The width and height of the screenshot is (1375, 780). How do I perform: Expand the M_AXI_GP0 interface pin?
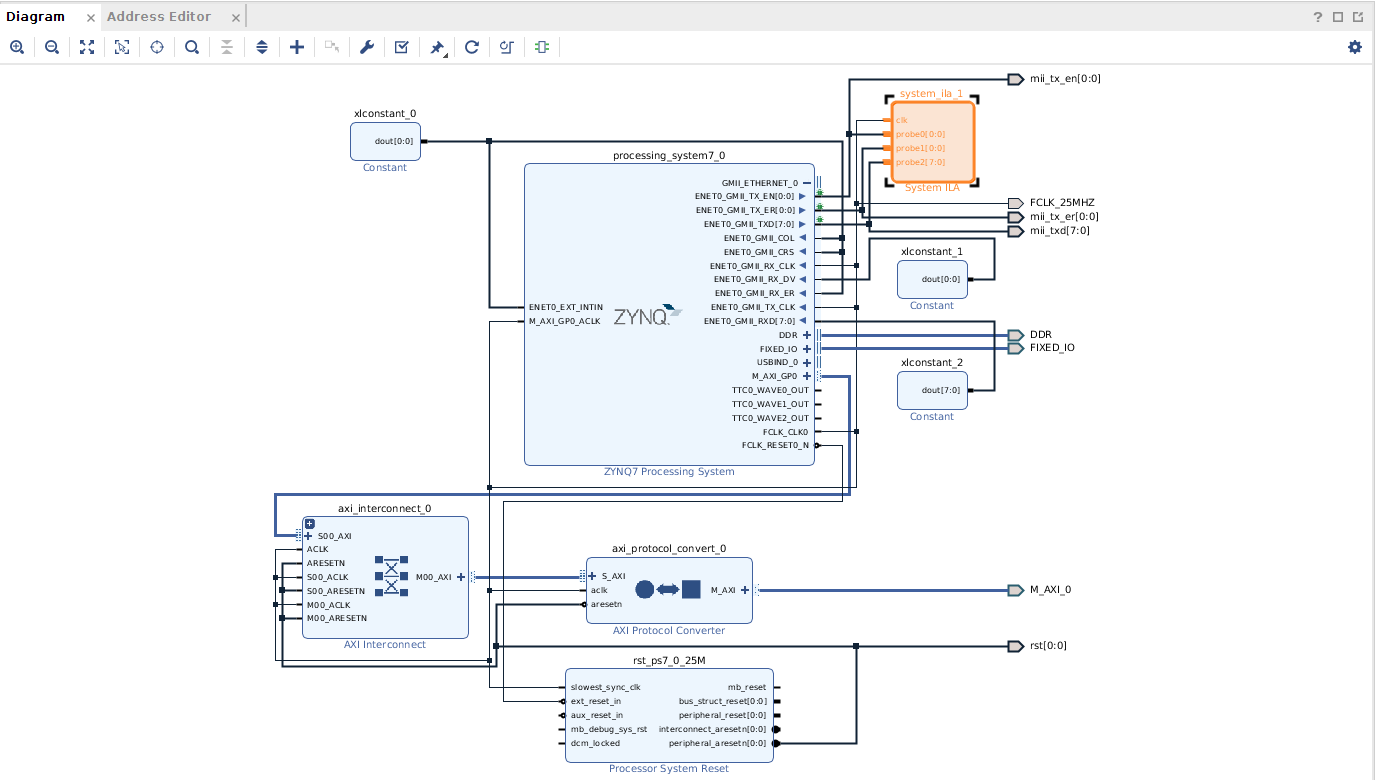click(x=807, y=376)
